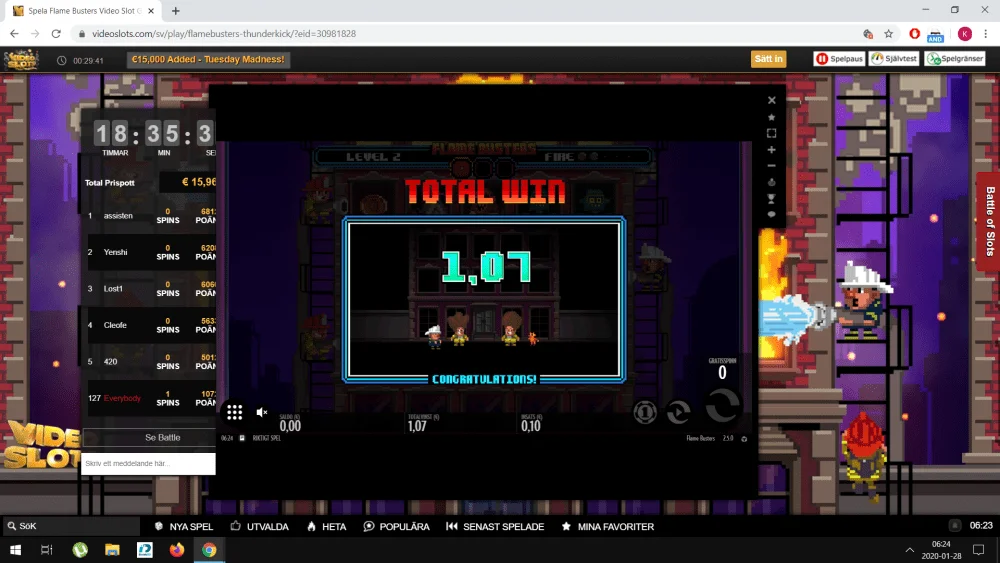Click the icon left of the 06:23 clock

955,525
